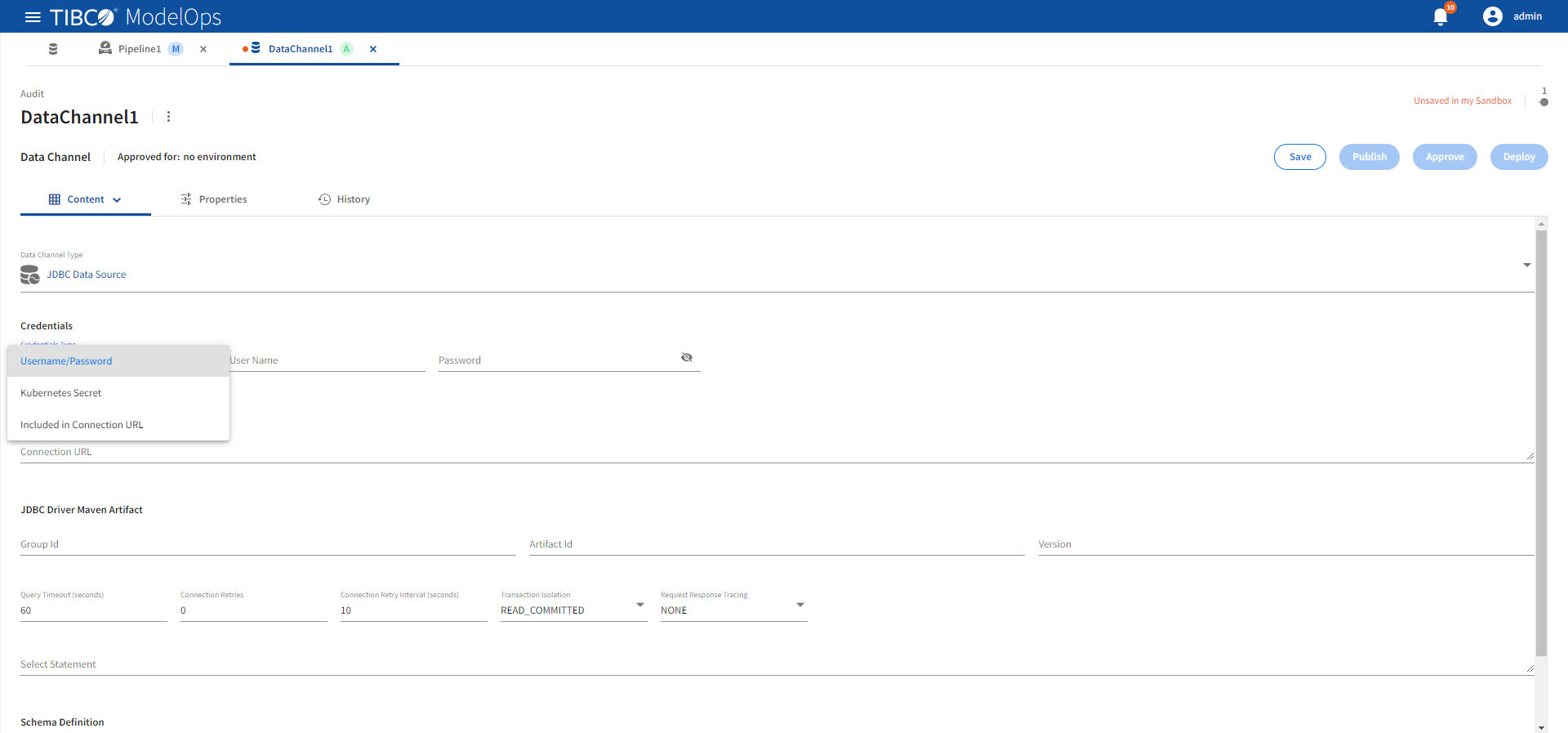Click the Publish button
The height and width of the screenshot is (733, 1568).
pyautogui.click(x=1370, y=157)
